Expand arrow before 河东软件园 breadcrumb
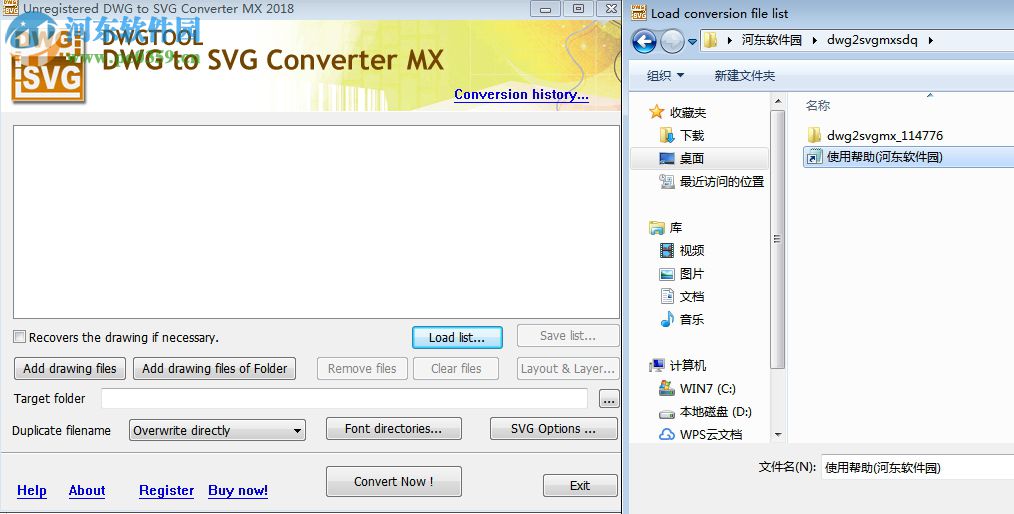The height and width of the screenshot is (514, 1014). 729,40
